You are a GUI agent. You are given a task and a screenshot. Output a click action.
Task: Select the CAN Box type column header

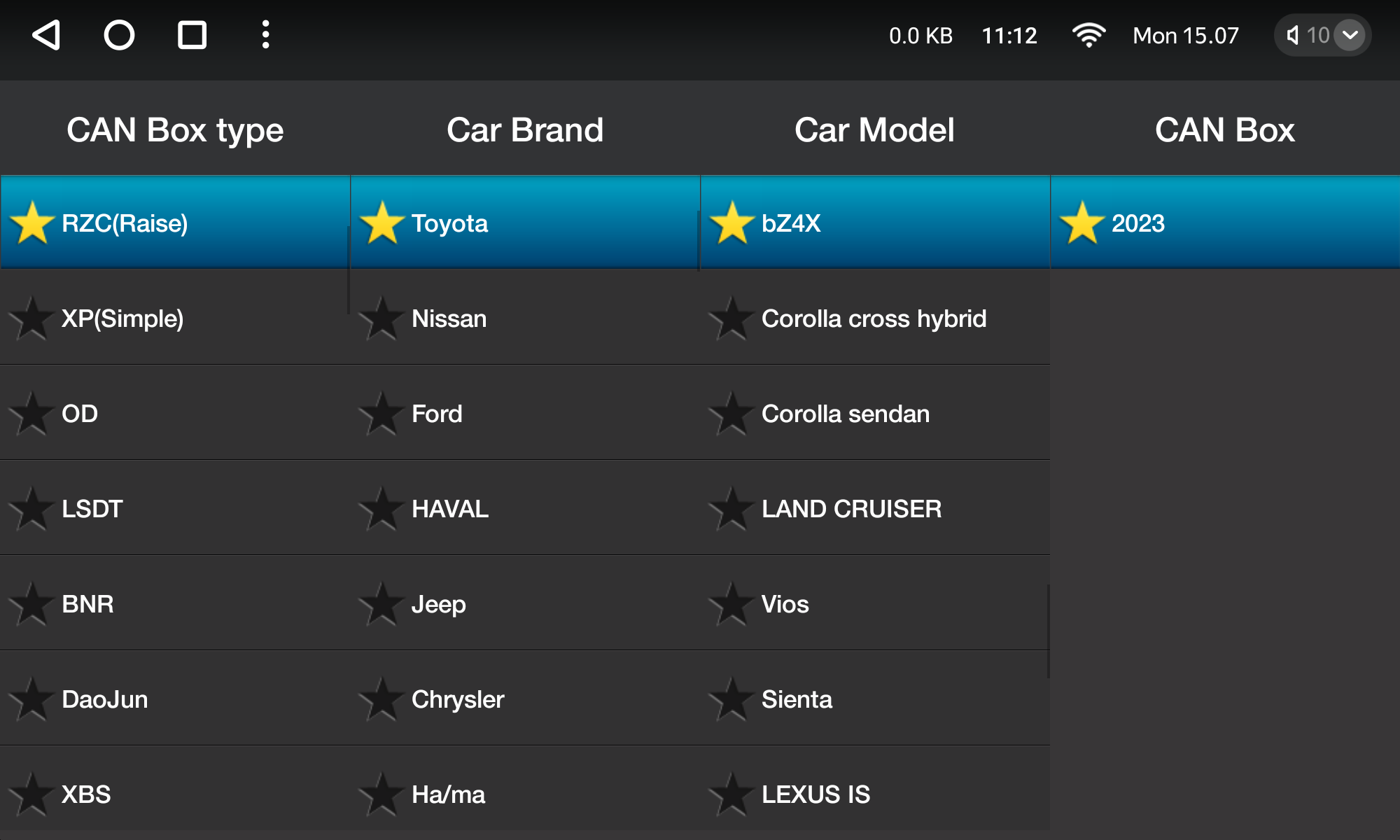pos(175,130)
